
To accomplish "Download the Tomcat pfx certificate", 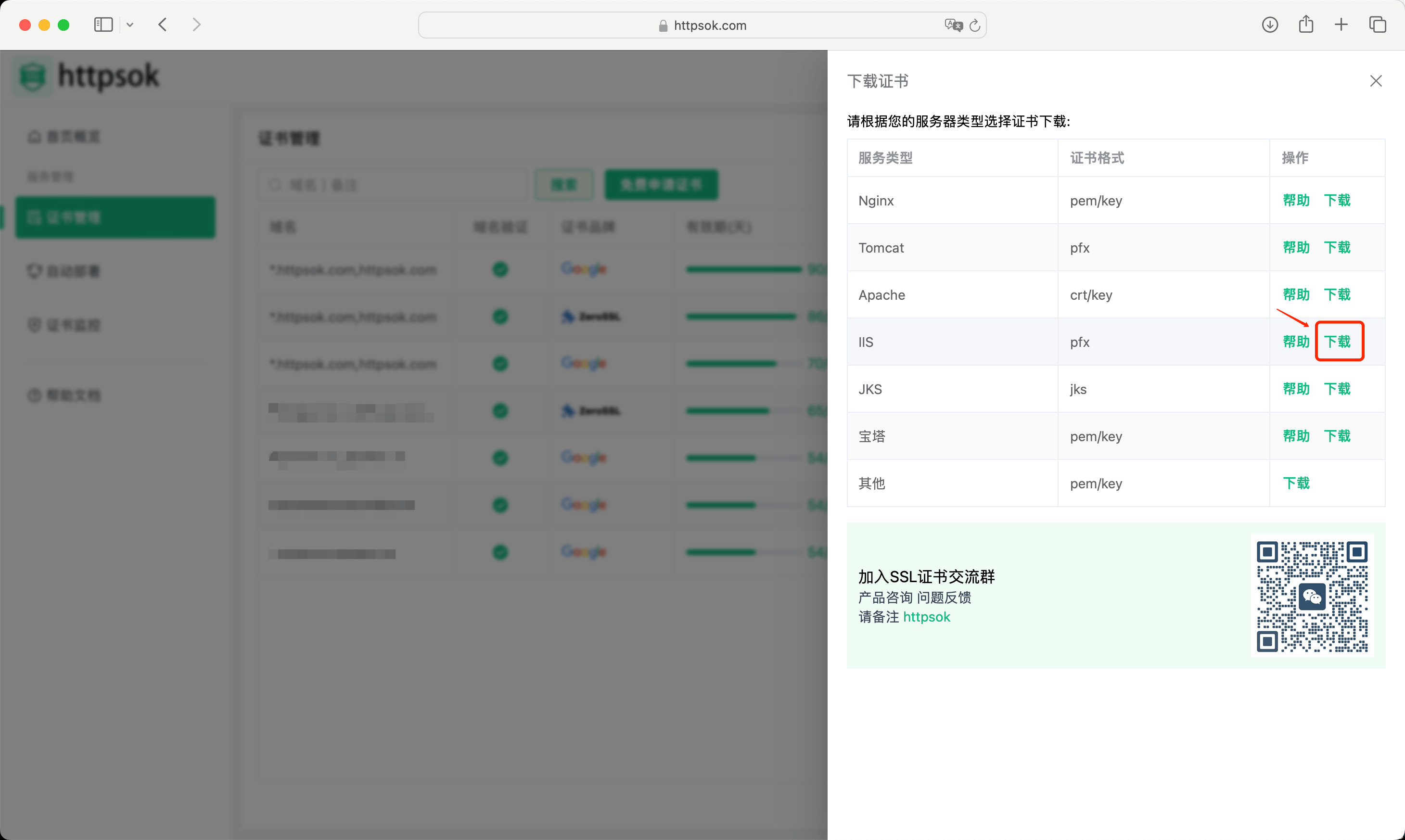I will pos(1337,247).
